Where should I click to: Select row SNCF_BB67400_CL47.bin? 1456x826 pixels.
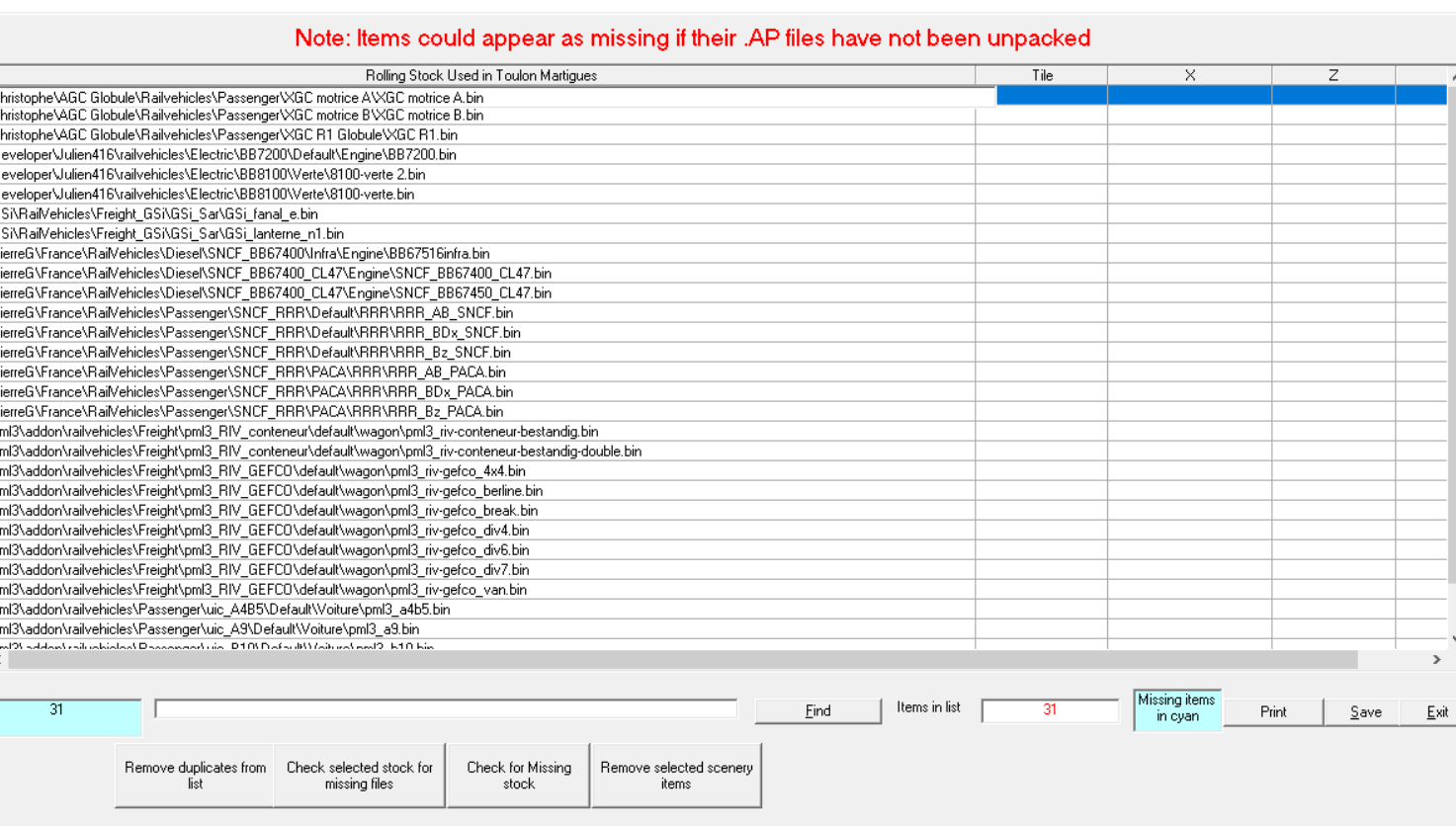click(487, 274)
